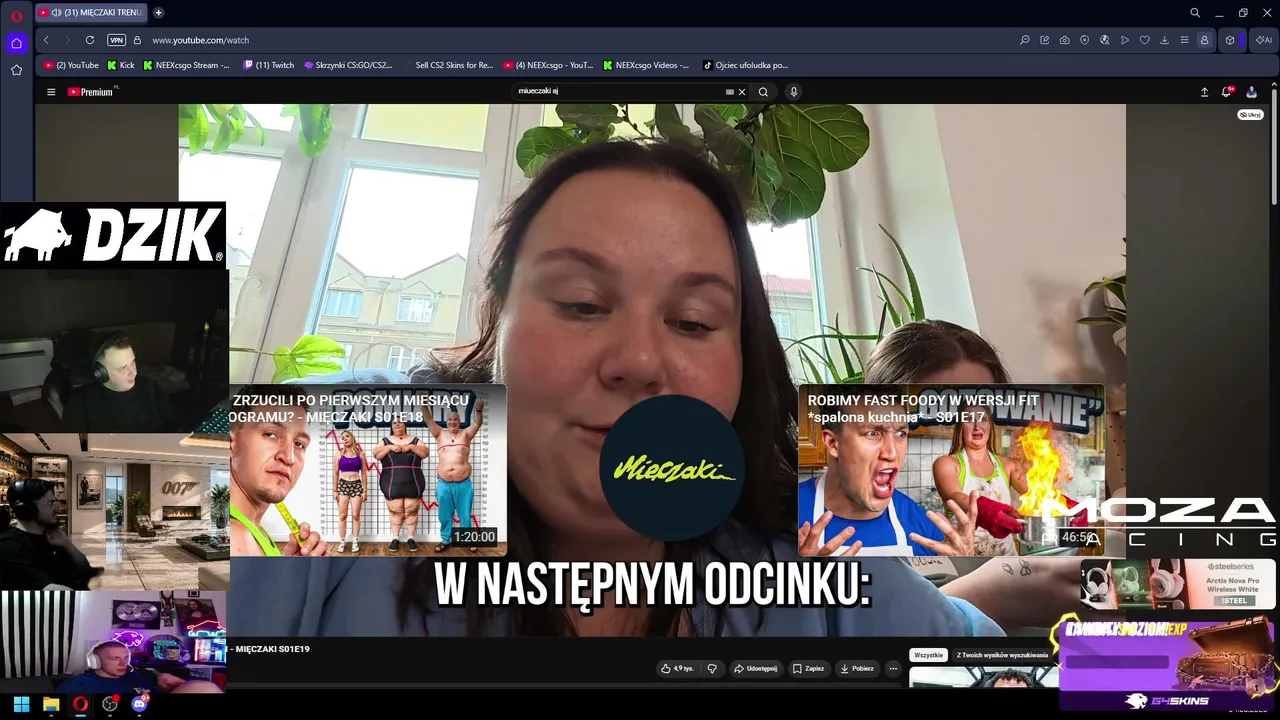Image resolution: width=1280 pixels, height=720 pixels.
Task: Open the browser tab search magnifier
Action: click(1195, 13)
